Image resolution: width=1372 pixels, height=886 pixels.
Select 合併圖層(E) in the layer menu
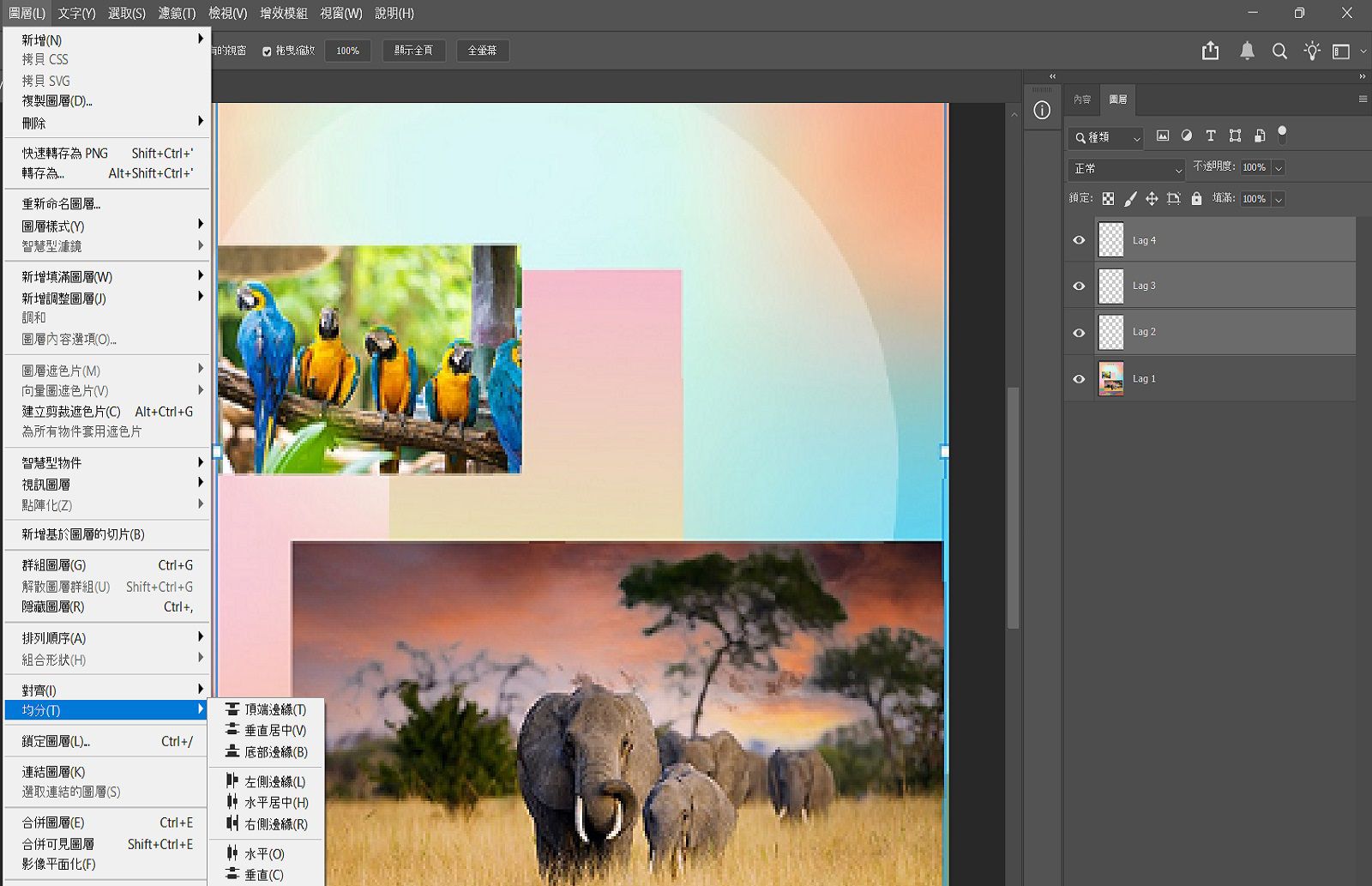click(53, 823)
